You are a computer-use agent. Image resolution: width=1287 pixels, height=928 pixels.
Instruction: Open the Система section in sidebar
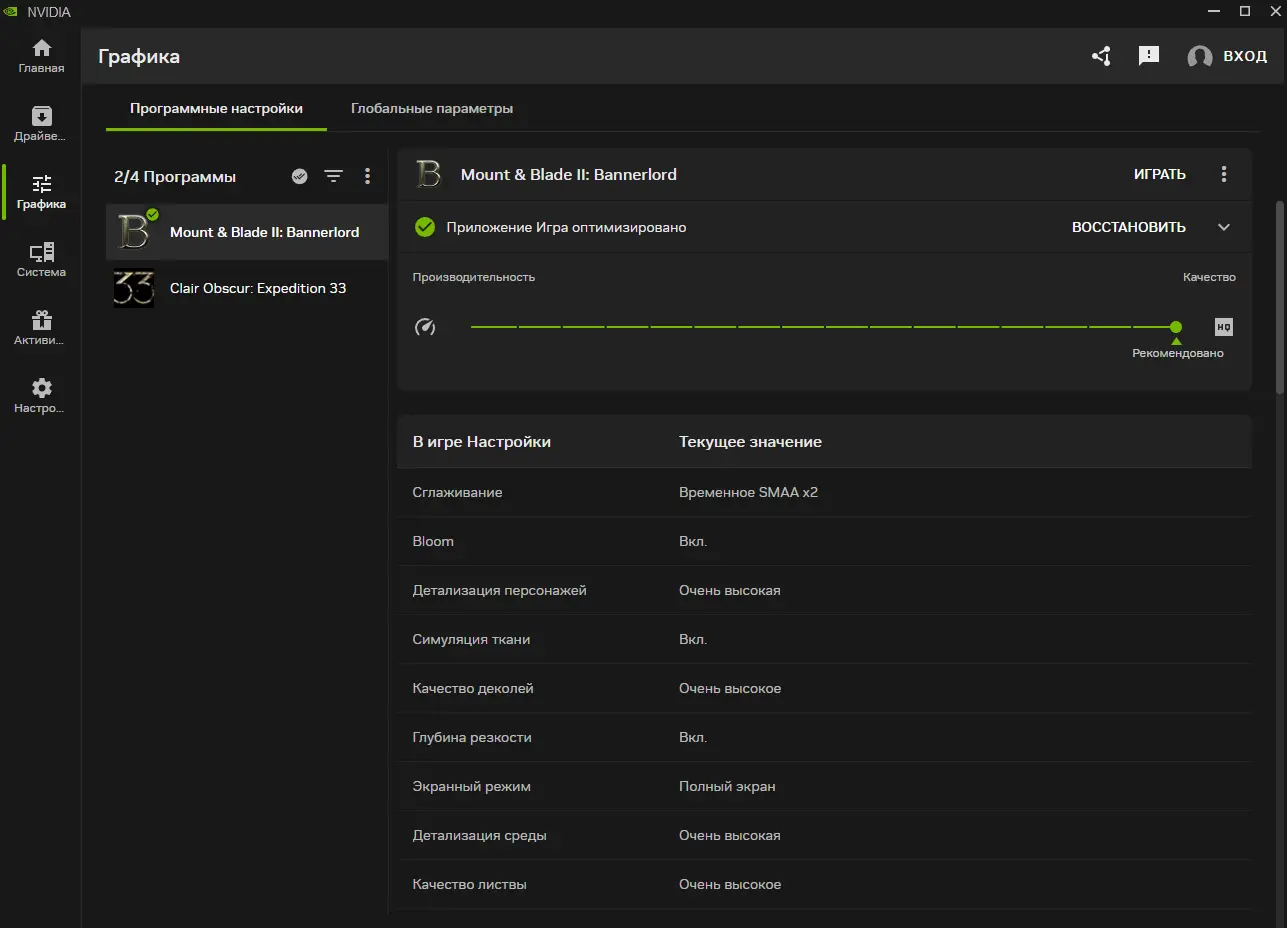pyautogui.click(x=41, y=260)
